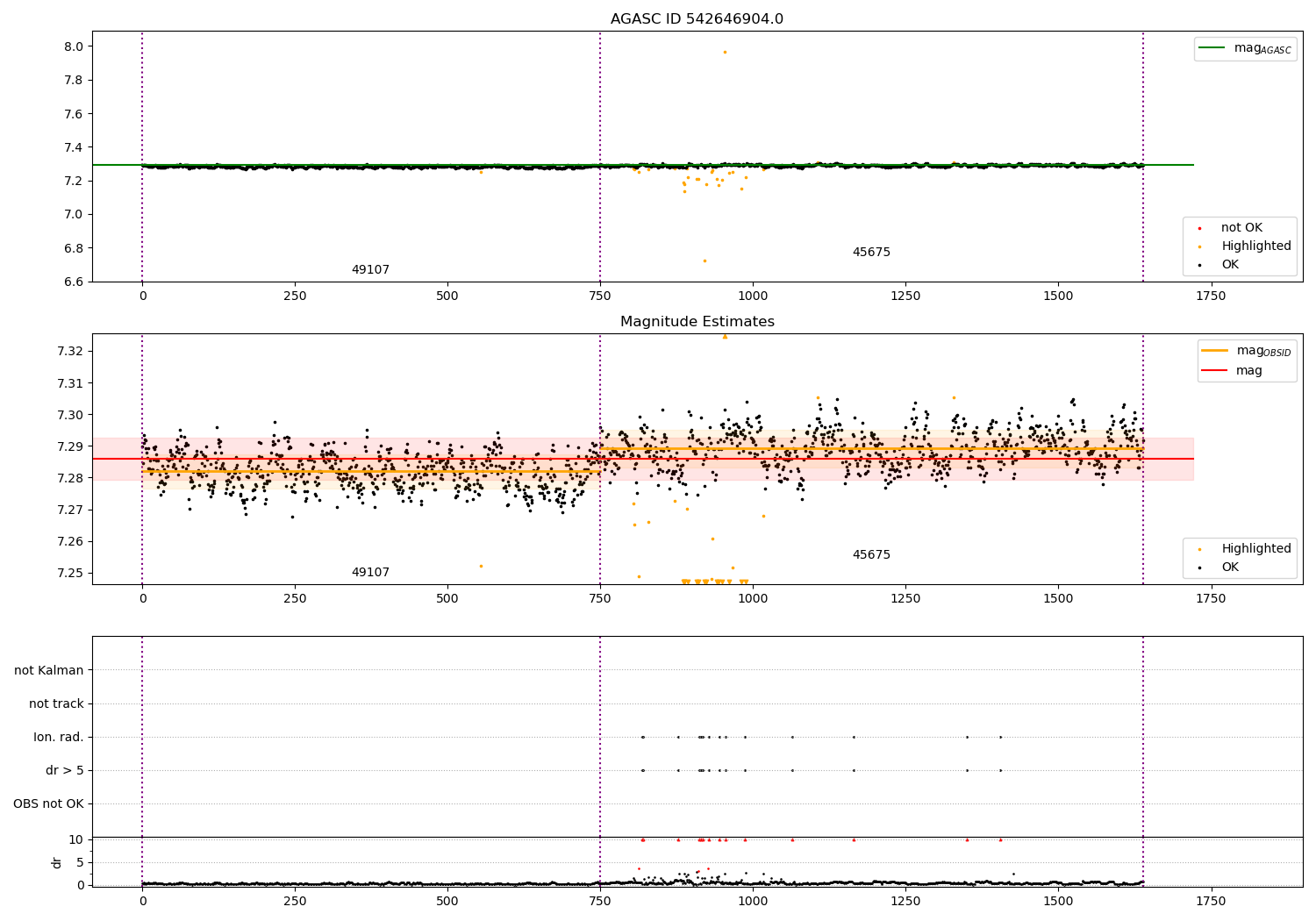
Task: Click 'OK' in the Magnitude Estimates lower legend
Action: click(1230, 568)
